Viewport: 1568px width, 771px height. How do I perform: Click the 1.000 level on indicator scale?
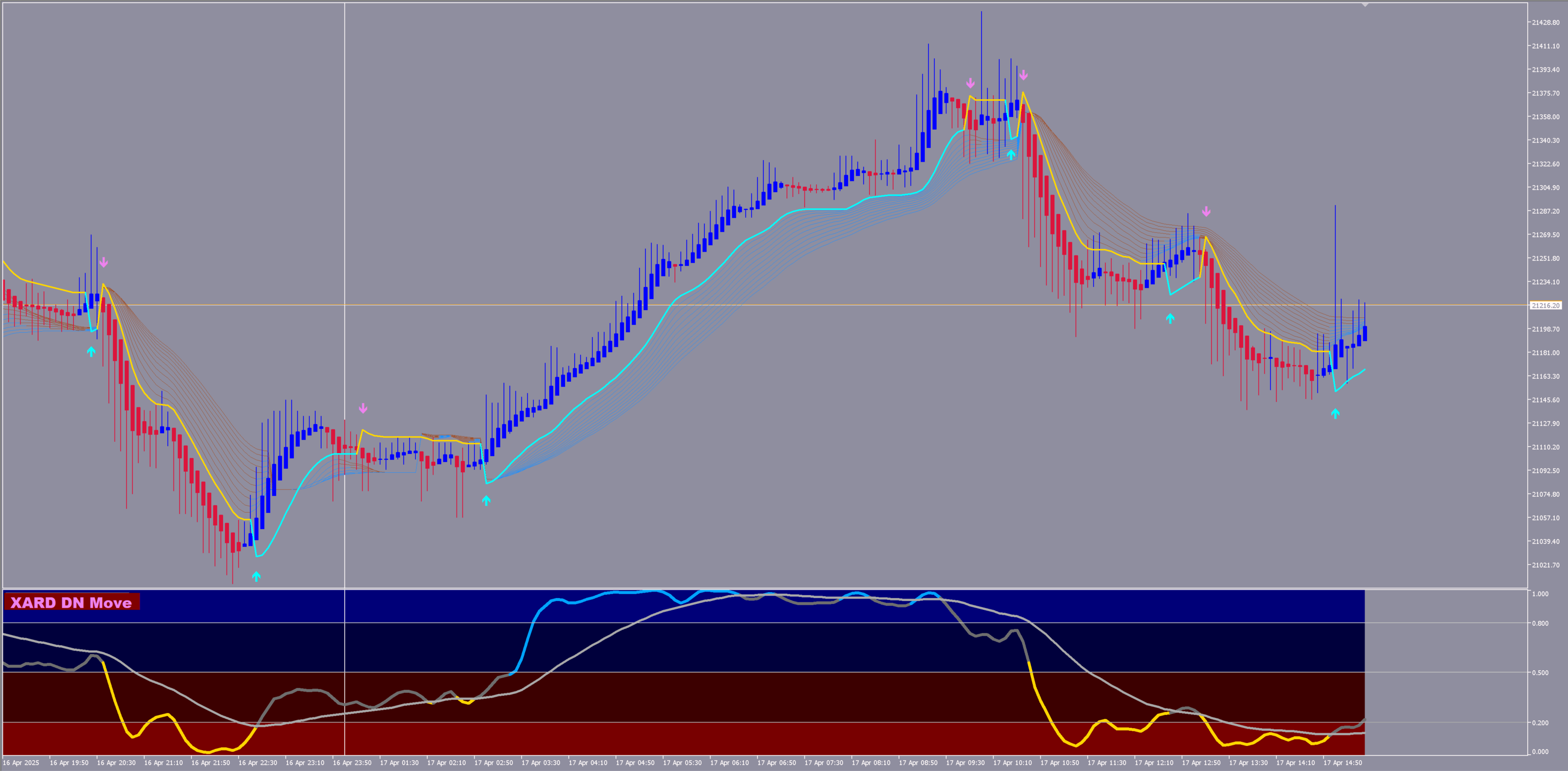1540,594
